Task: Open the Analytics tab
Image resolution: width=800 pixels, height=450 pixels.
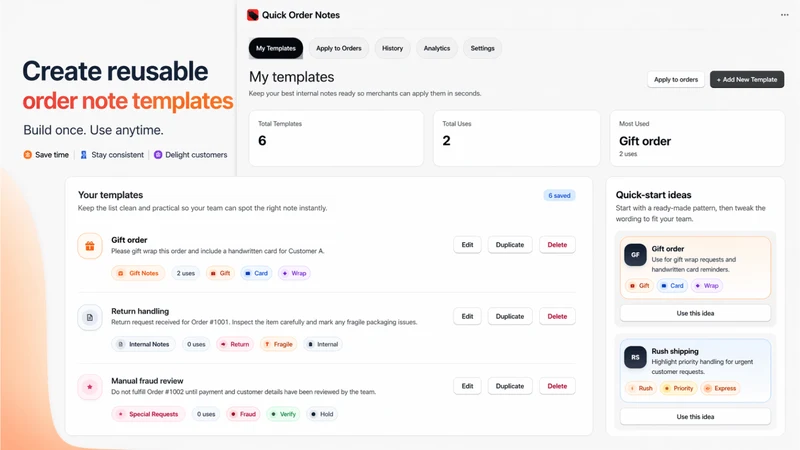Action: [437, 48]
